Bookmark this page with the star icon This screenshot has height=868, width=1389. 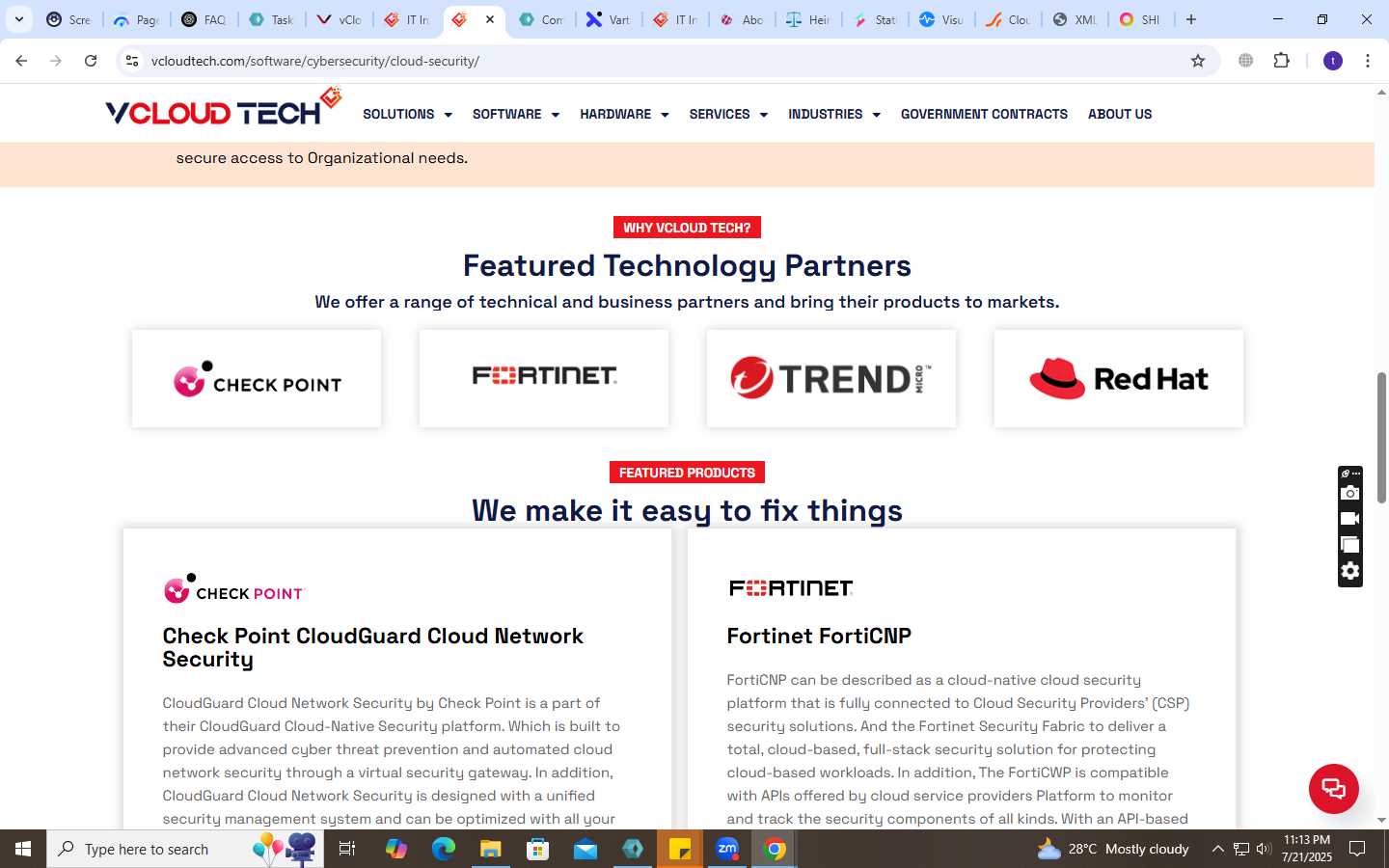click(1198, 61)
